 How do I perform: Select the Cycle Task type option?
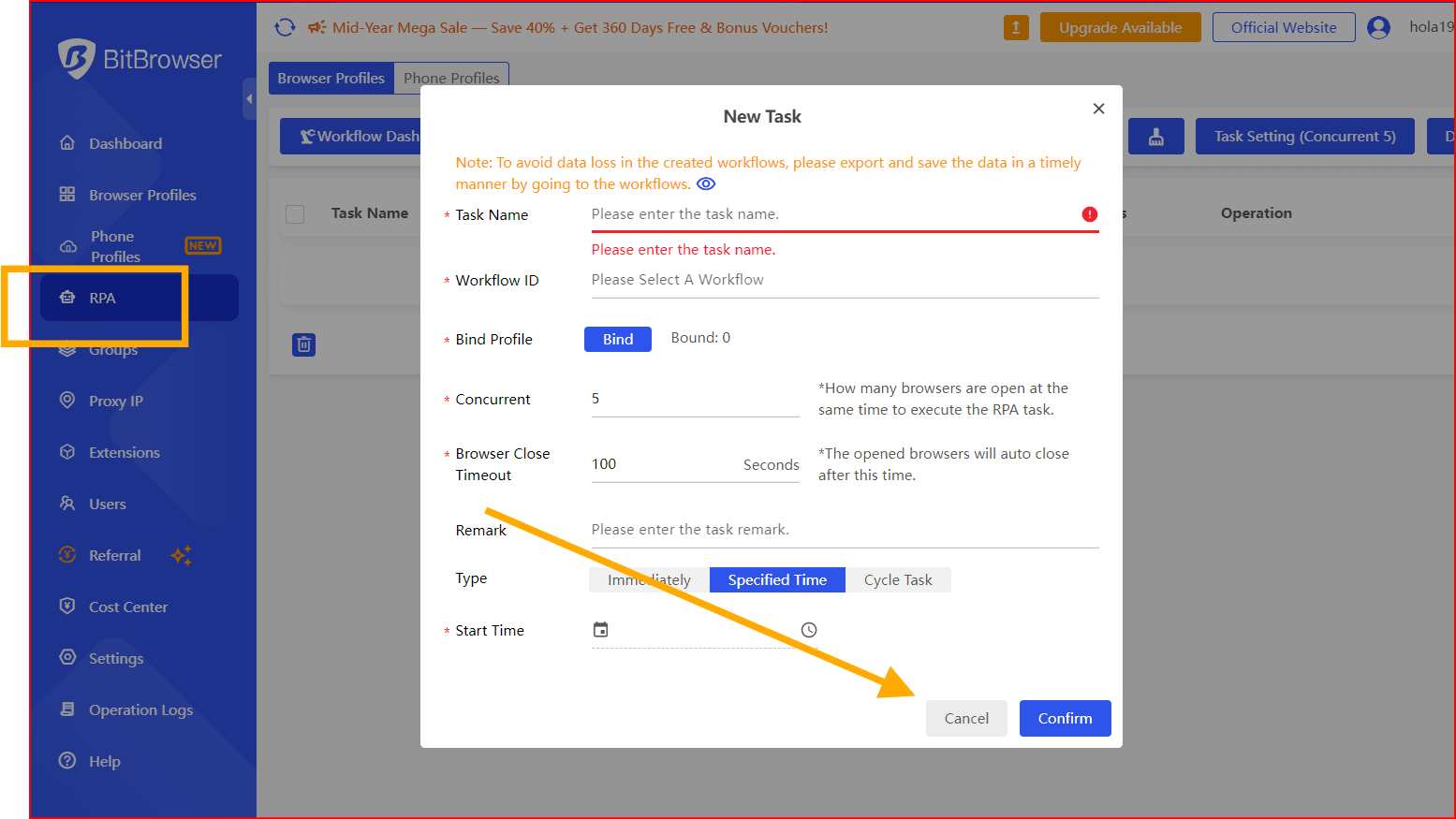pos(898,580)
